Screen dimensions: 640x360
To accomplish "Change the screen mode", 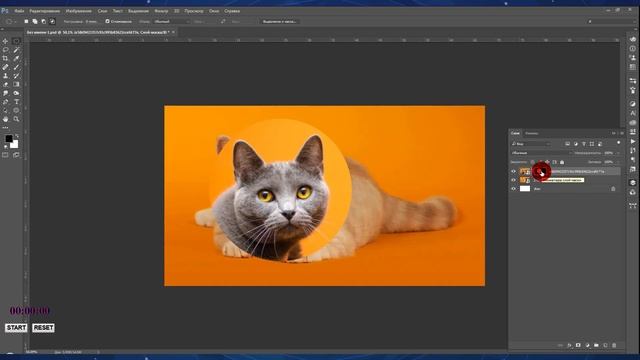I will 16,155.
